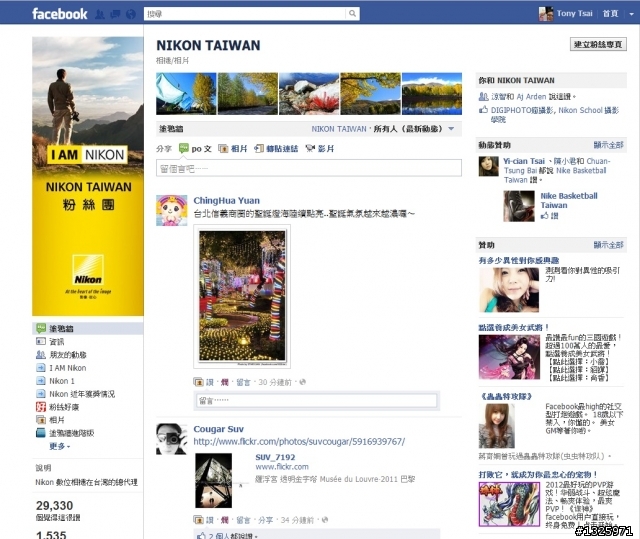The width and height of the screenshot is (640, 539).
Task: Click the search magnifier button
Action: [352, 14]
